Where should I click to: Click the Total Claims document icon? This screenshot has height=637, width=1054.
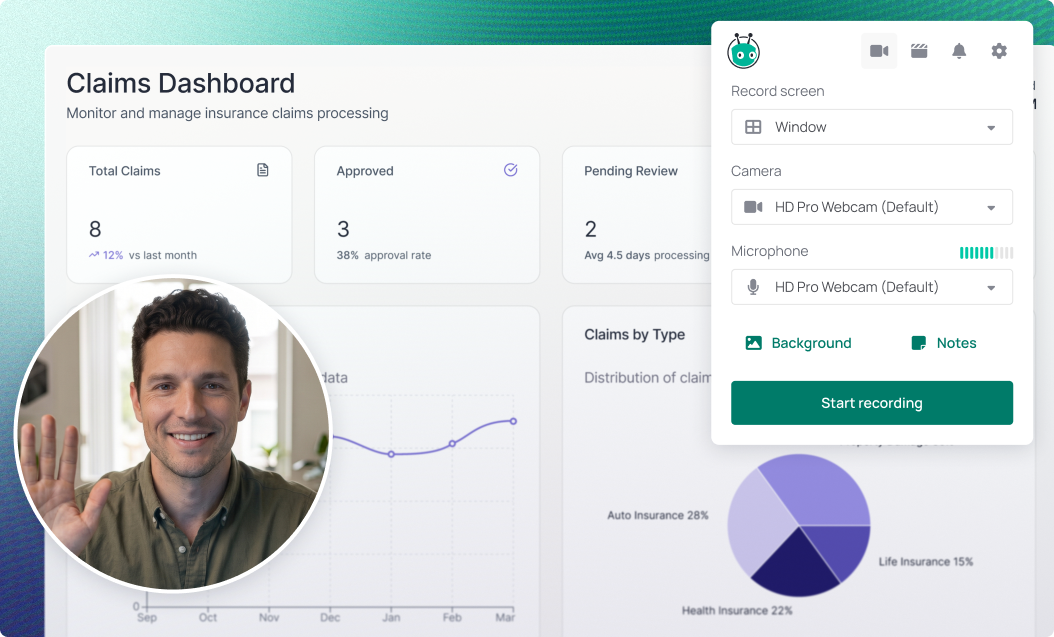[263, 170]
